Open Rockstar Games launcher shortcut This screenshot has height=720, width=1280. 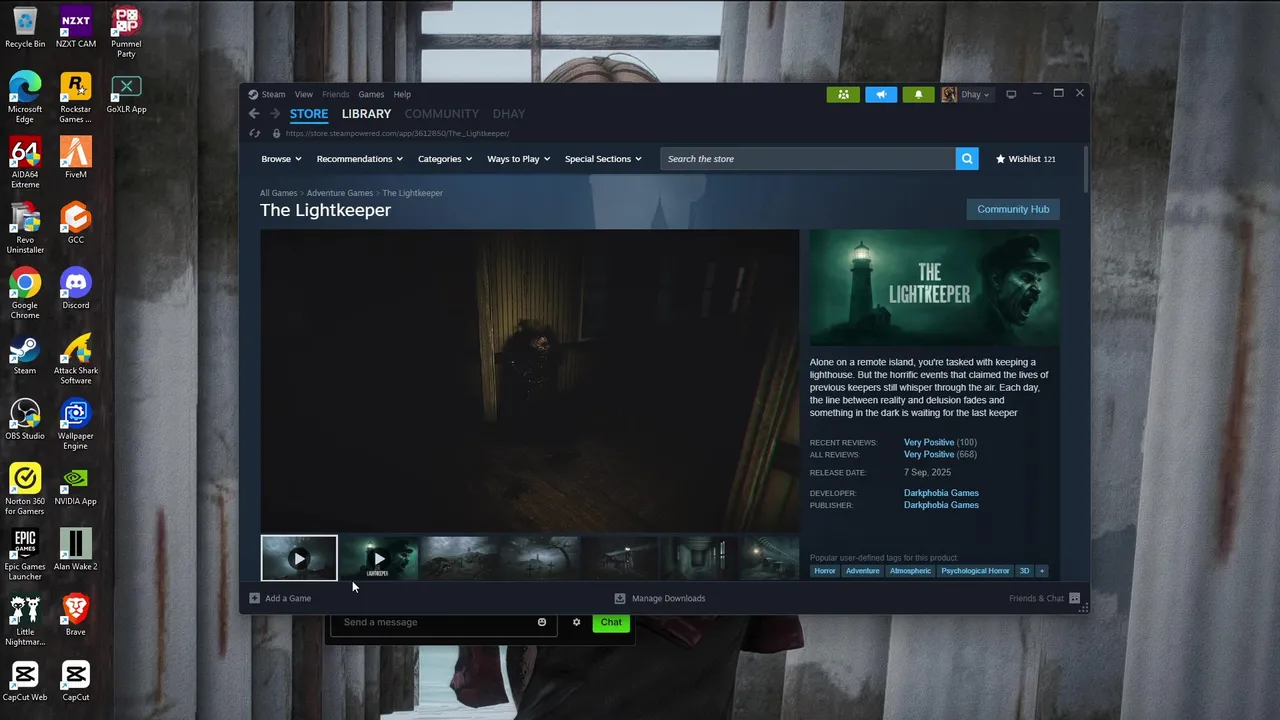pos(76,97)
